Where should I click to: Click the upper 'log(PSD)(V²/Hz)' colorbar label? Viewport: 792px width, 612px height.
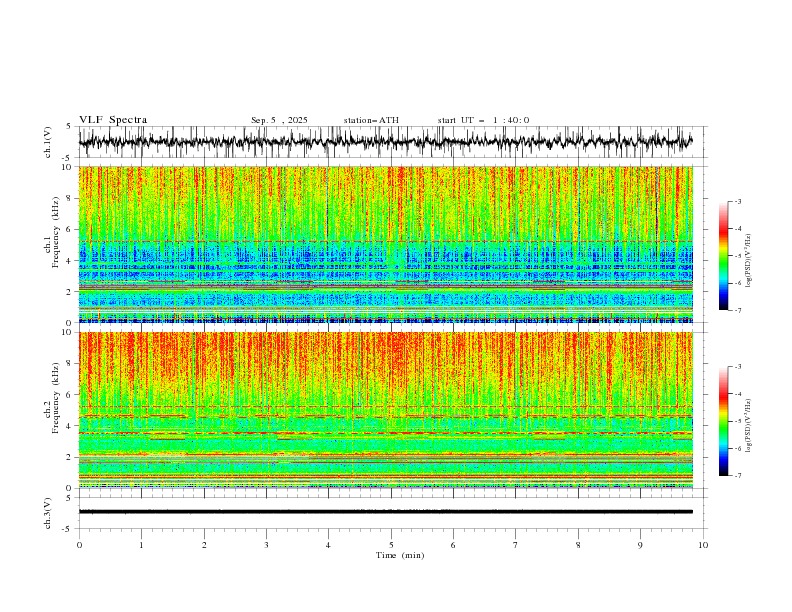pyautogui.click(x=749, y=260)
